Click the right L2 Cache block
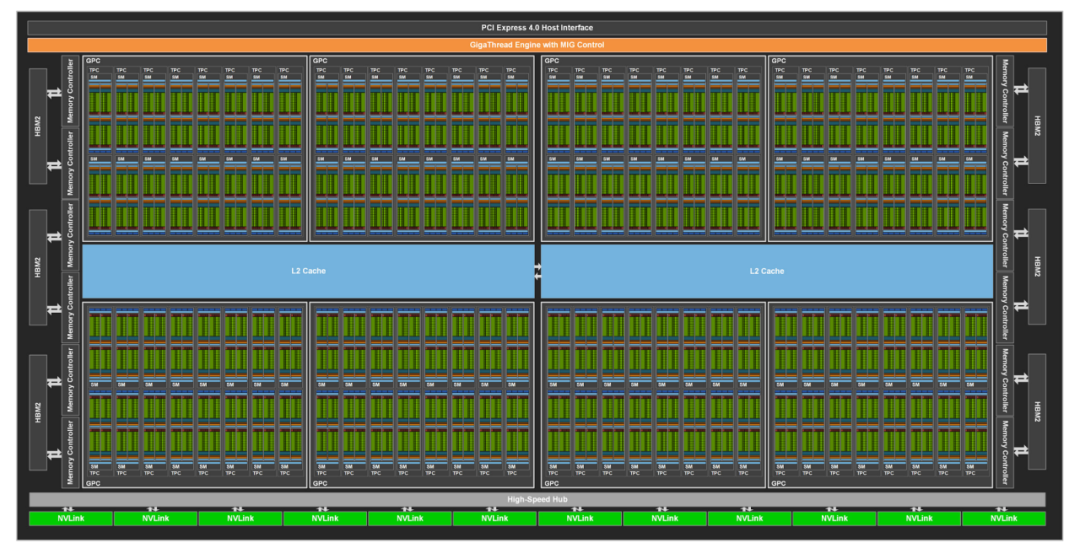The width and height of the screenshot is (1080, 543). tap(767, 271)
